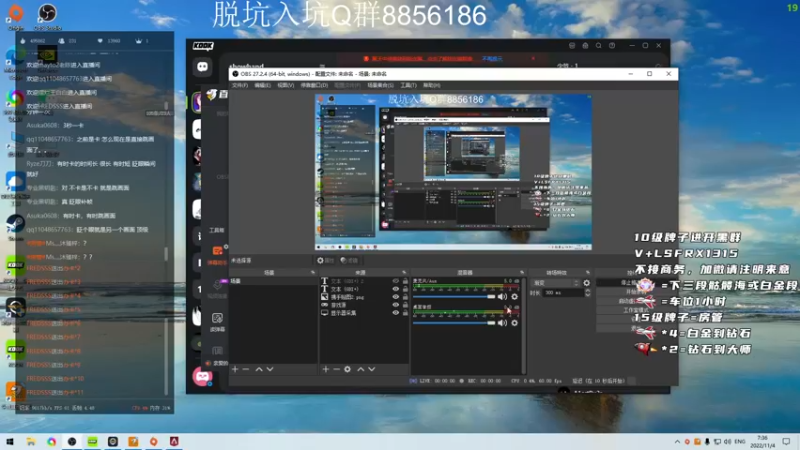Hide the display capture source via eye icon
Screen dimensions: 800x450
395,312
